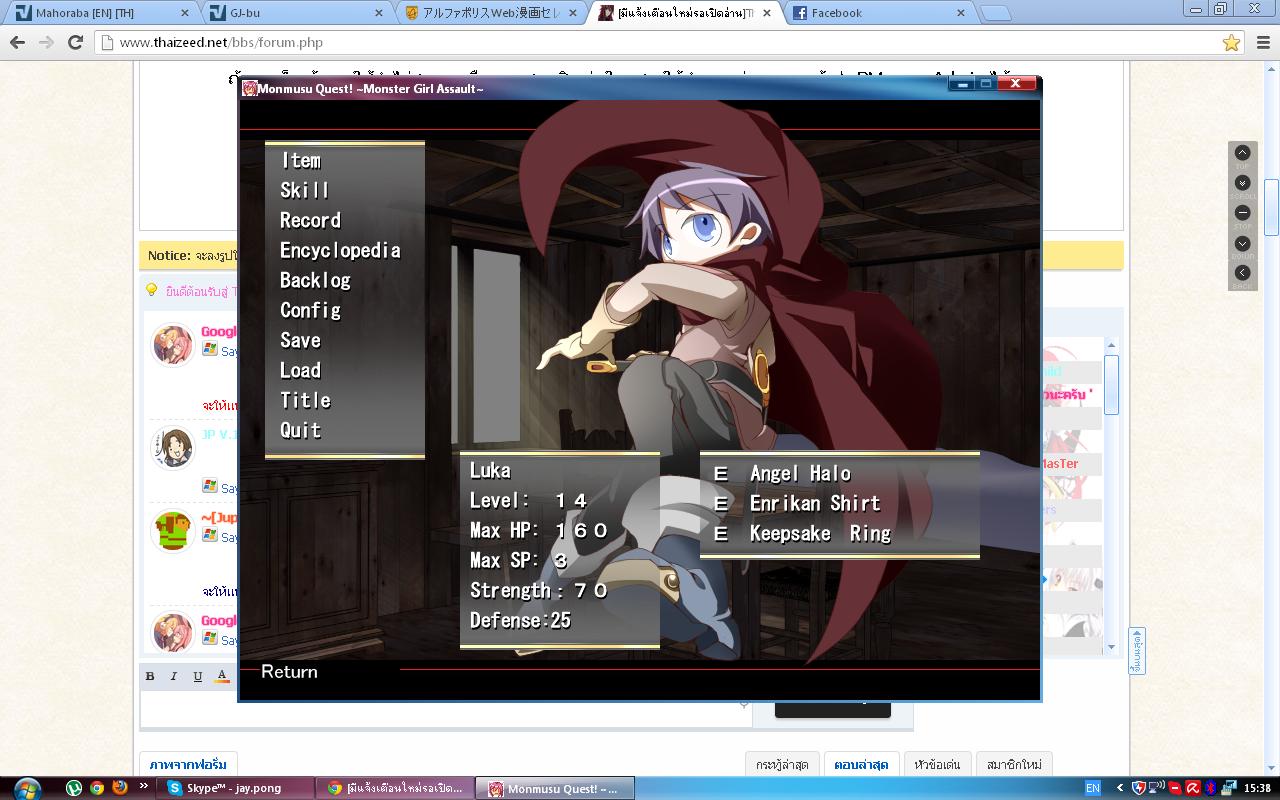The height and width of the screenshot is (800, 1280).
Task: Click the Windows Start button
Action: coord(27,787)
